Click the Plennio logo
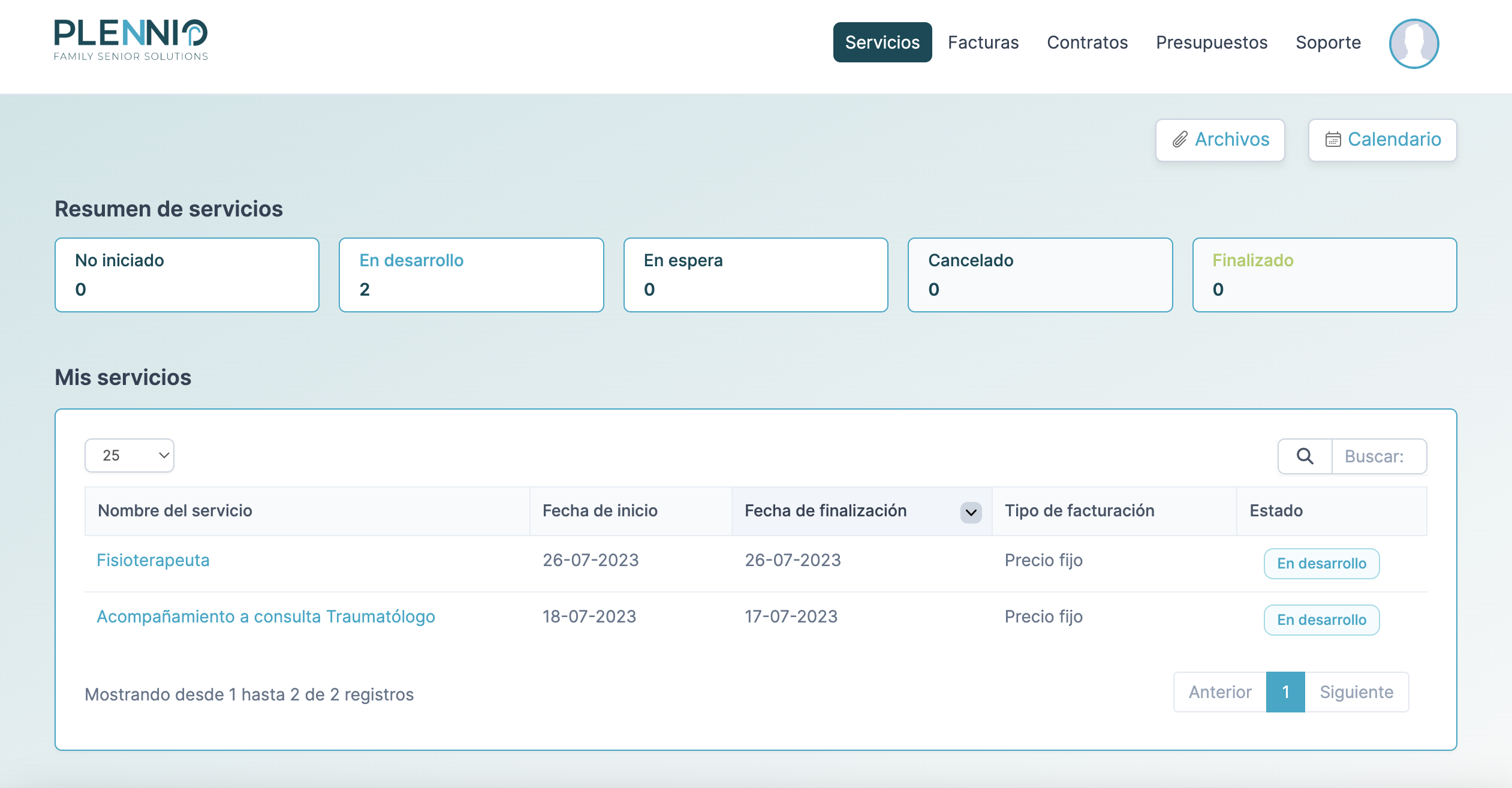Viewport: 1512px width, 788px height. pos(131,40)
